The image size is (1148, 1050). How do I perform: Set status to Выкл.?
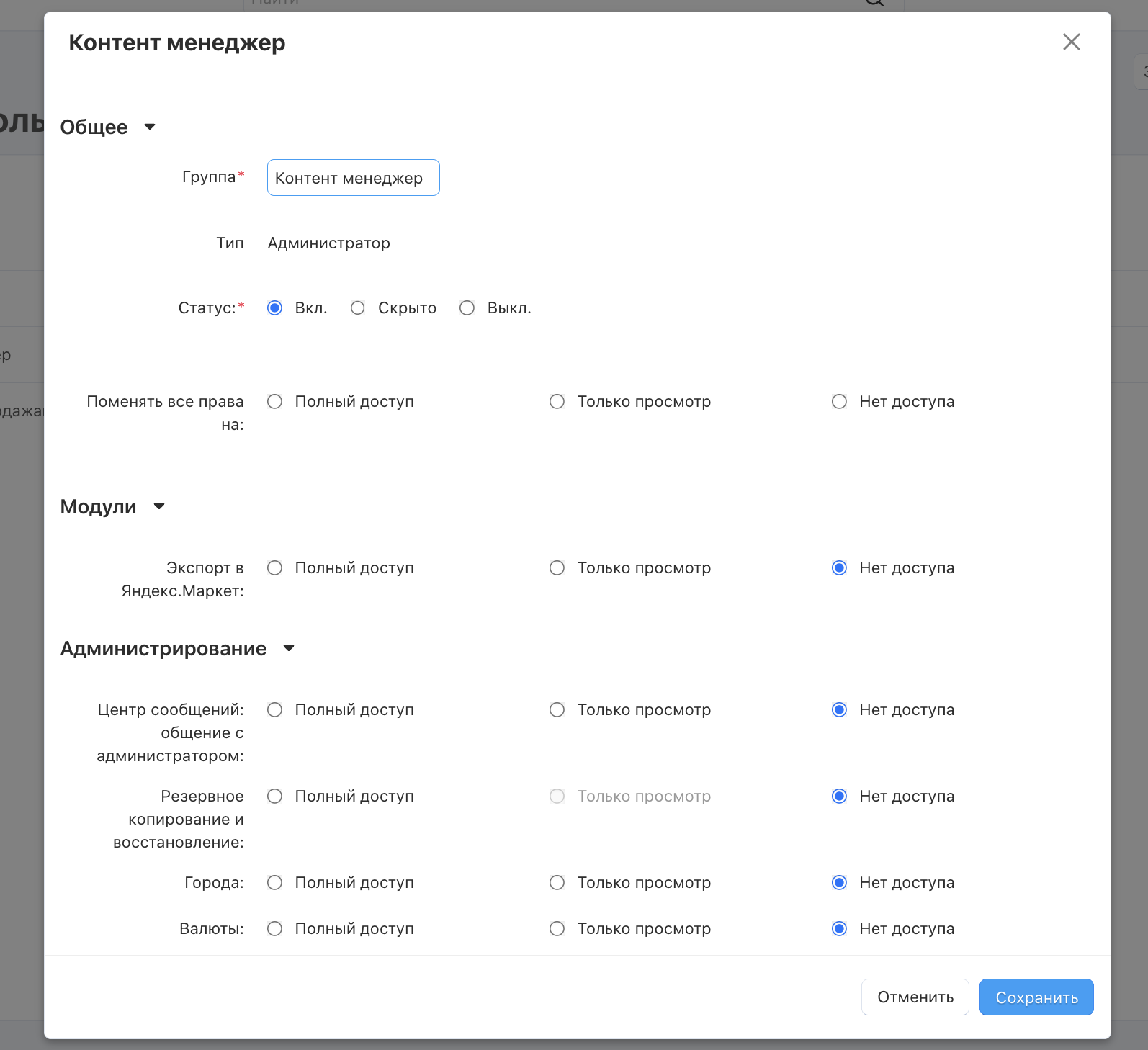pyautogui.click(x=467, y=308)
